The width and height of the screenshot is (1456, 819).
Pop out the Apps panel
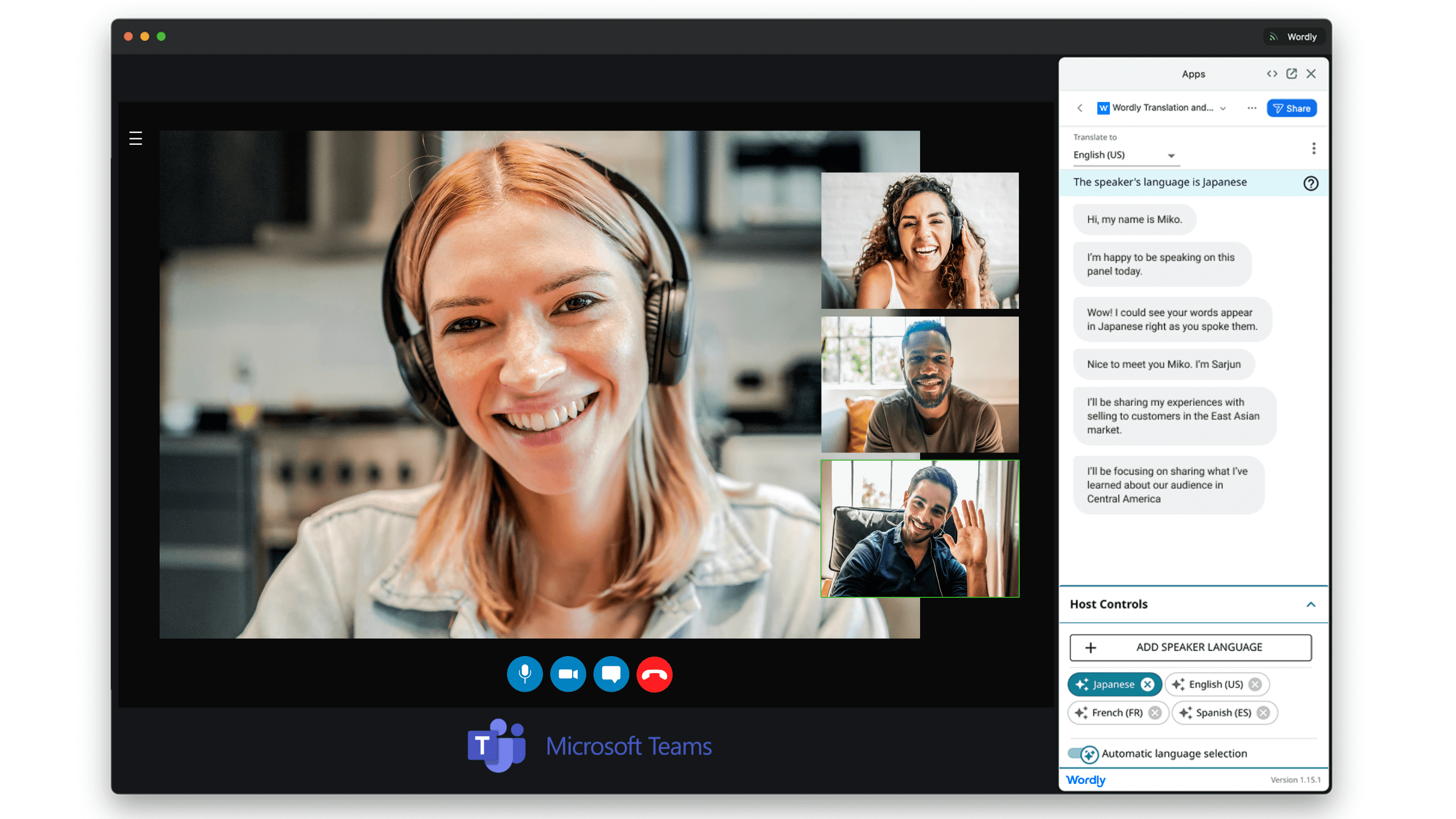(x=1291, y=74)
